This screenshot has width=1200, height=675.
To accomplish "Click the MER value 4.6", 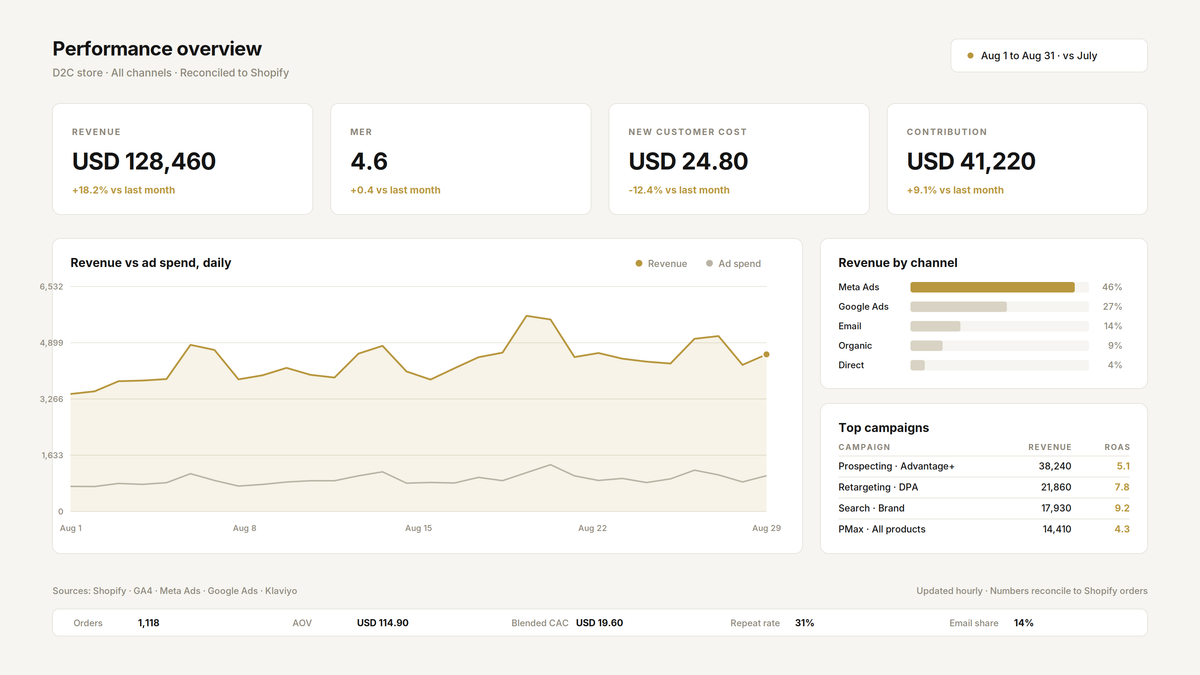I will (x=369, y=161).
